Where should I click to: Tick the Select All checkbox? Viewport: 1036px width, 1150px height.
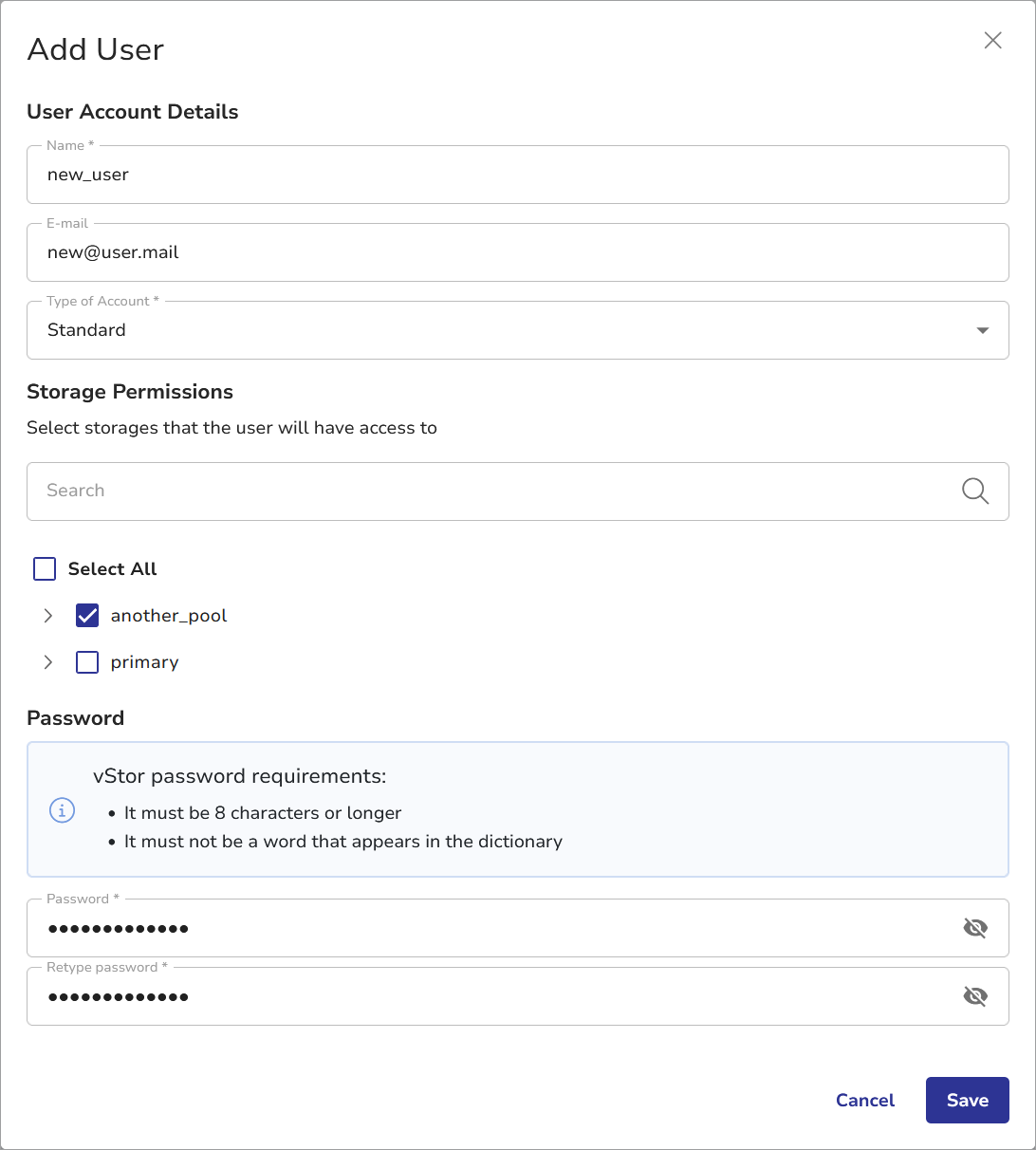pyautogui.click(x=45, y=569)
